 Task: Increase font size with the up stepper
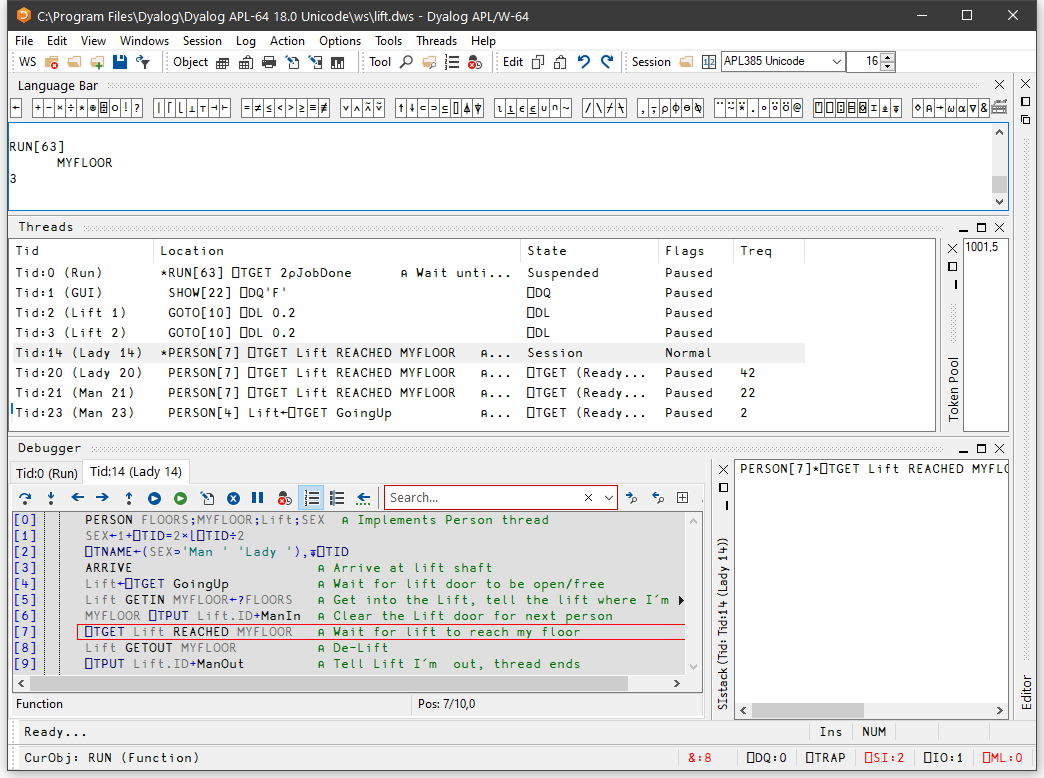(888, 57)
